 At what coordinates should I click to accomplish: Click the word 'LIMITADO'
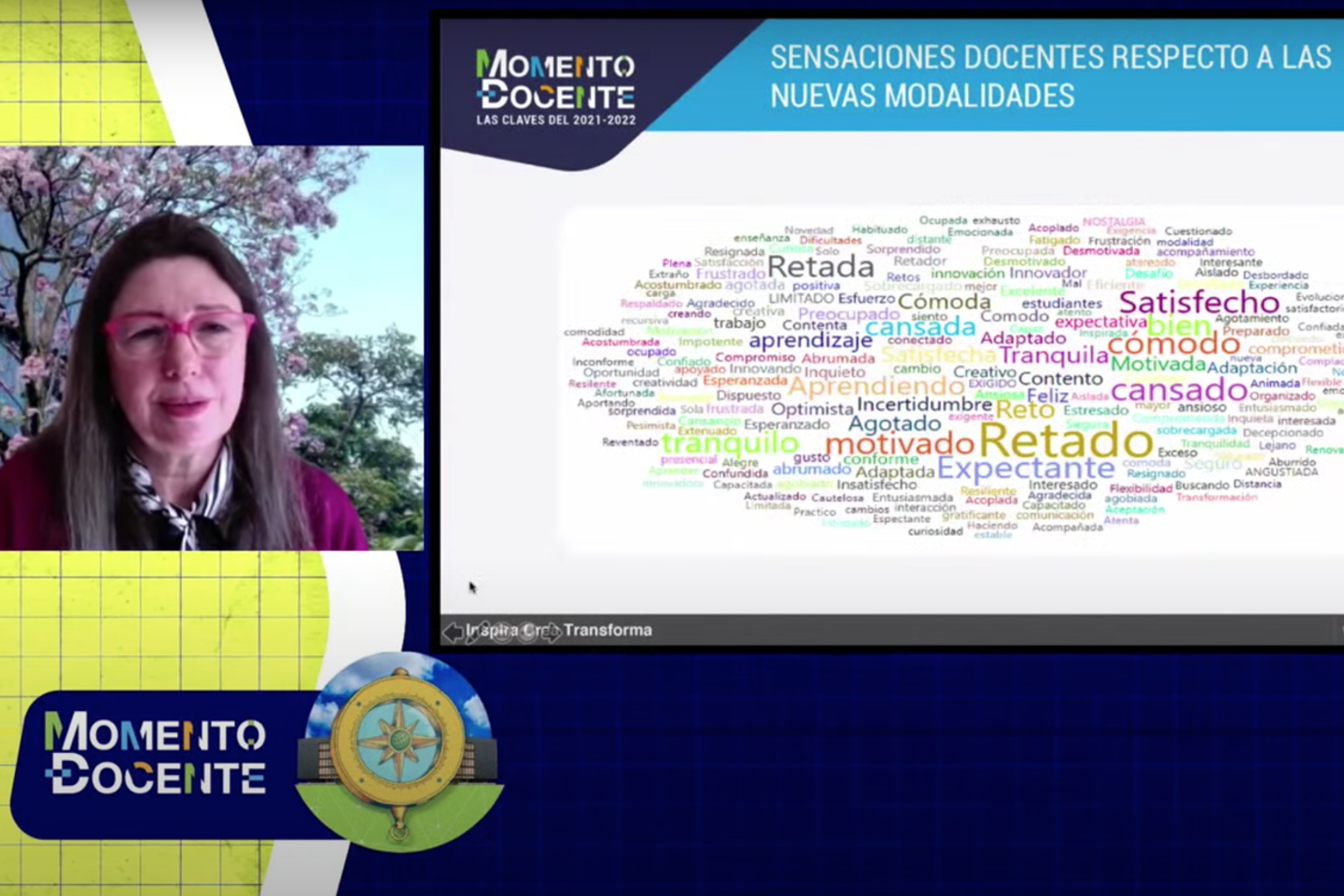pyautogui.click(x=801, y=299)
